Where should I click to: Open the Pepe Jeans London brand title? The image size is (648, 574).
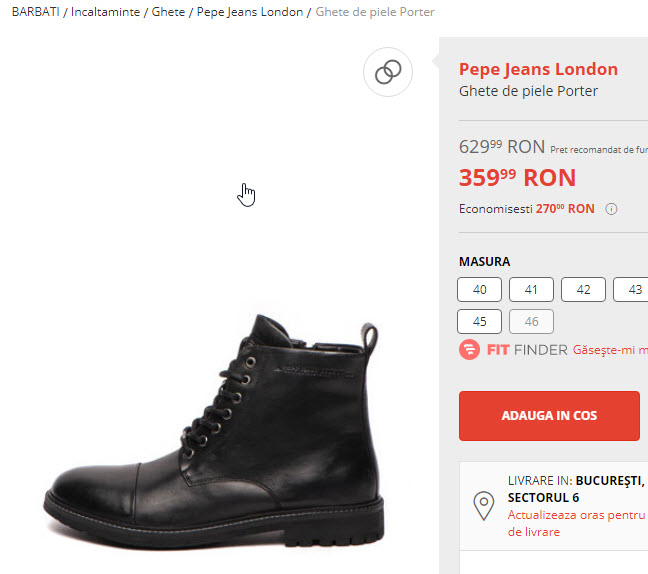[538, 69]
